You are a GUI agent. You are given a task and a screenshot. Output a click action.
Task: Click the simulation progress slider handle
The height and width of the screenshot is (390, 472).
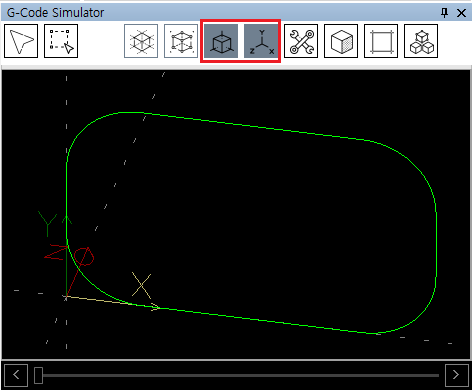[x=39, y=375]
